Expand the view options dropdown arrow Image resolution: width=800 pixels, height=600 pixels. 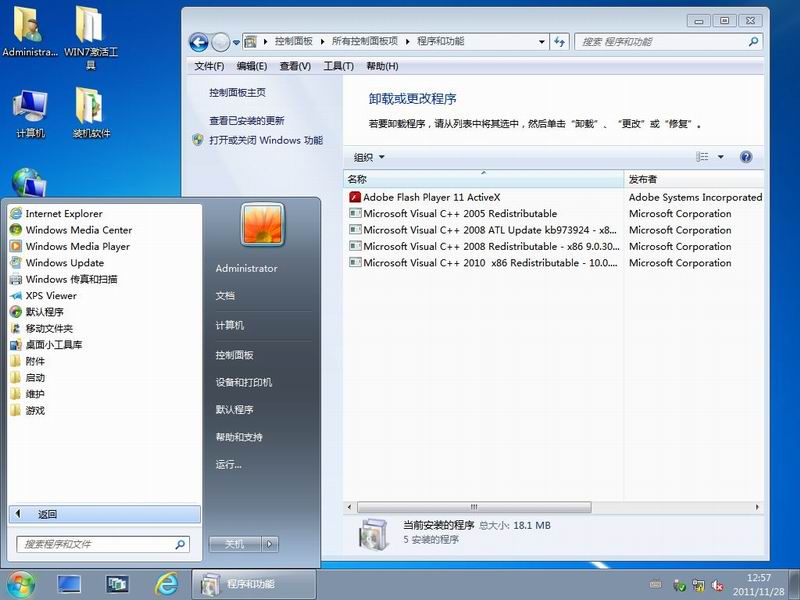(x=721, y=157)
